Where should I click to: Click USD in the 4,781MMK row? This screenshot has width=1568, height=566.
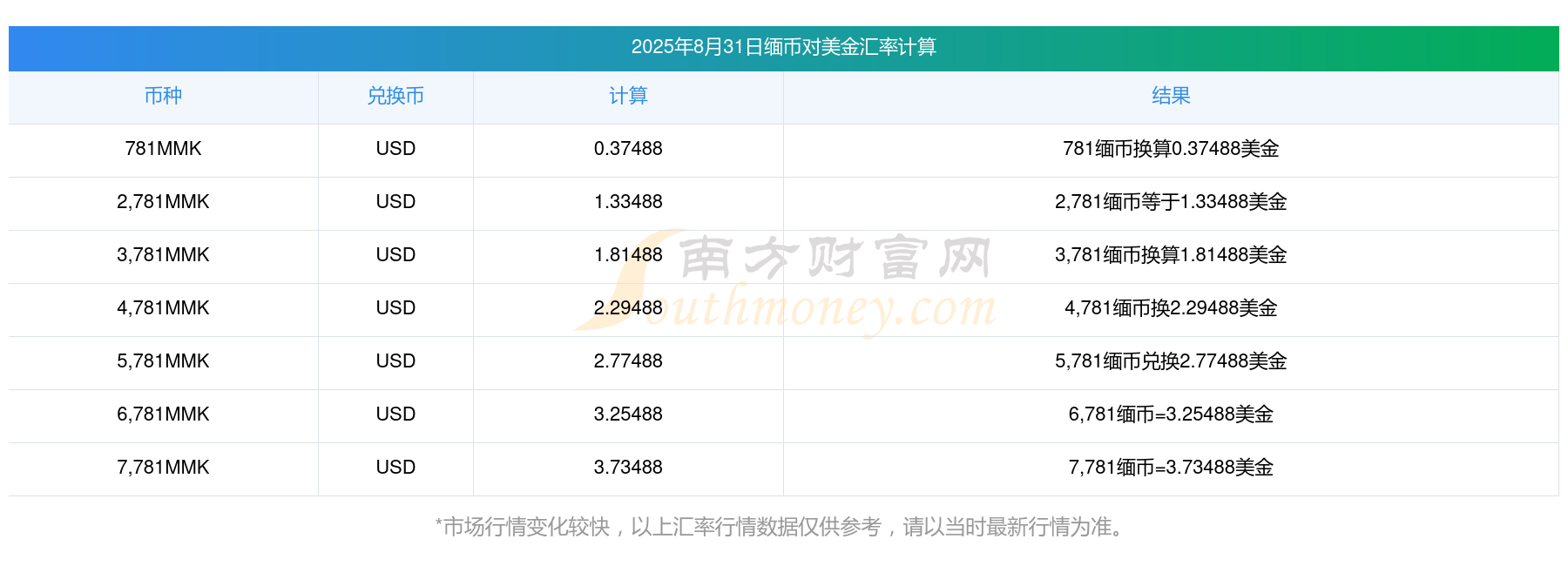coord(395,308)
